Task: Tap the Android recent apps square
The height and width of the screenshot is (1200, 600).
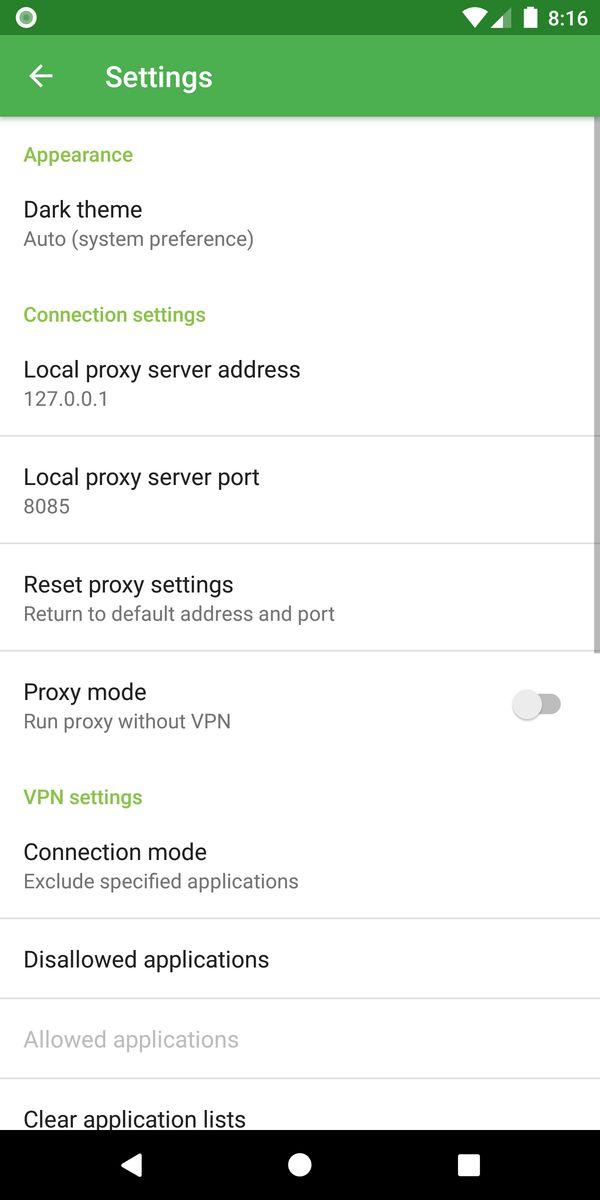Action: coord(468,1164)
